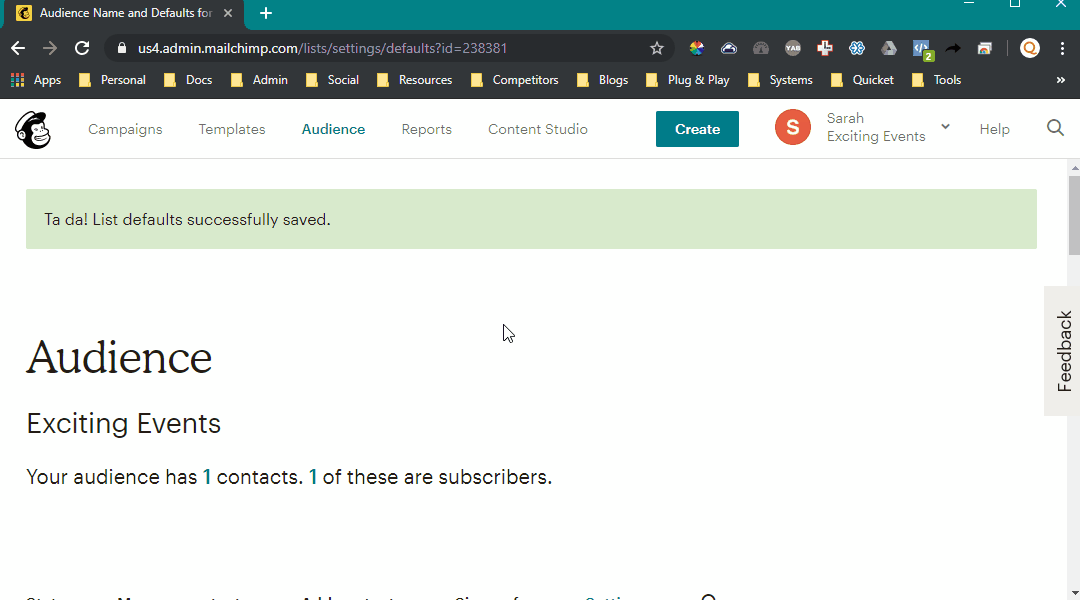
Task: Click the contacts count link '1'
Action: point(207,477)
